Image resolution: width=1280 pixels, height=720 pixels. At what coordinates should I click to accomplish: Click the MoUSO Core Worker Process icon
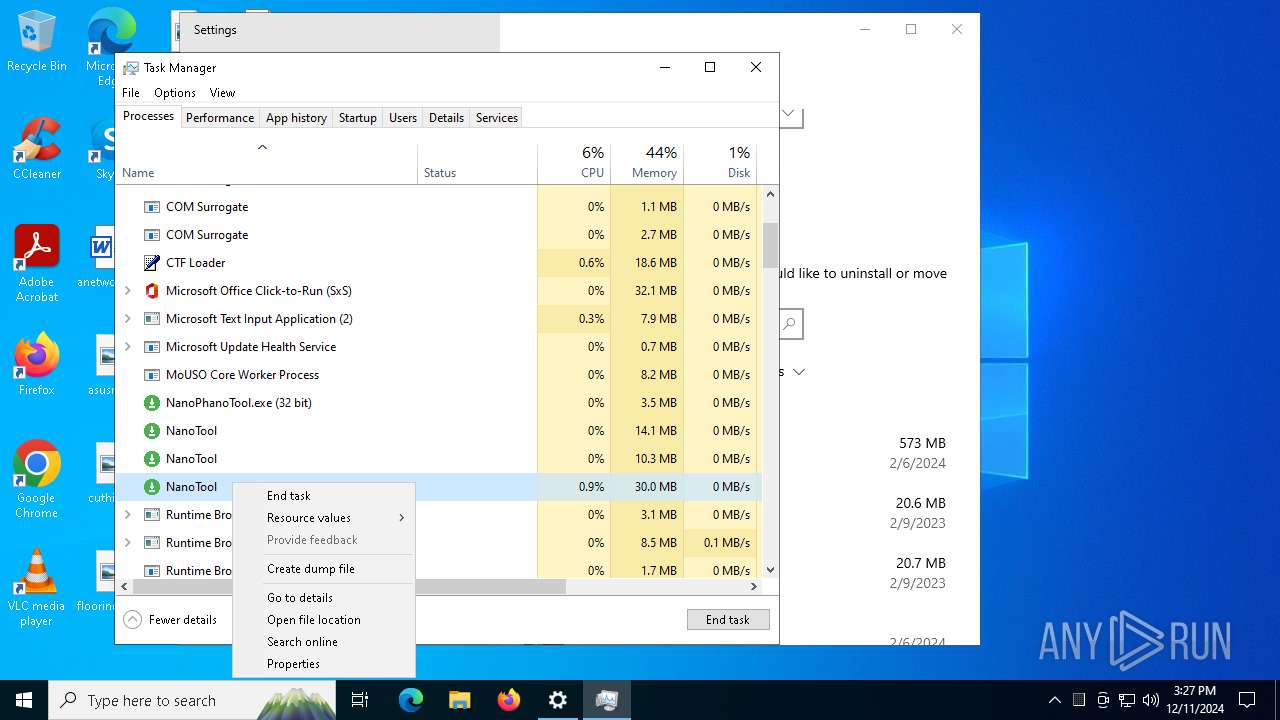click(x=152, y=375)
